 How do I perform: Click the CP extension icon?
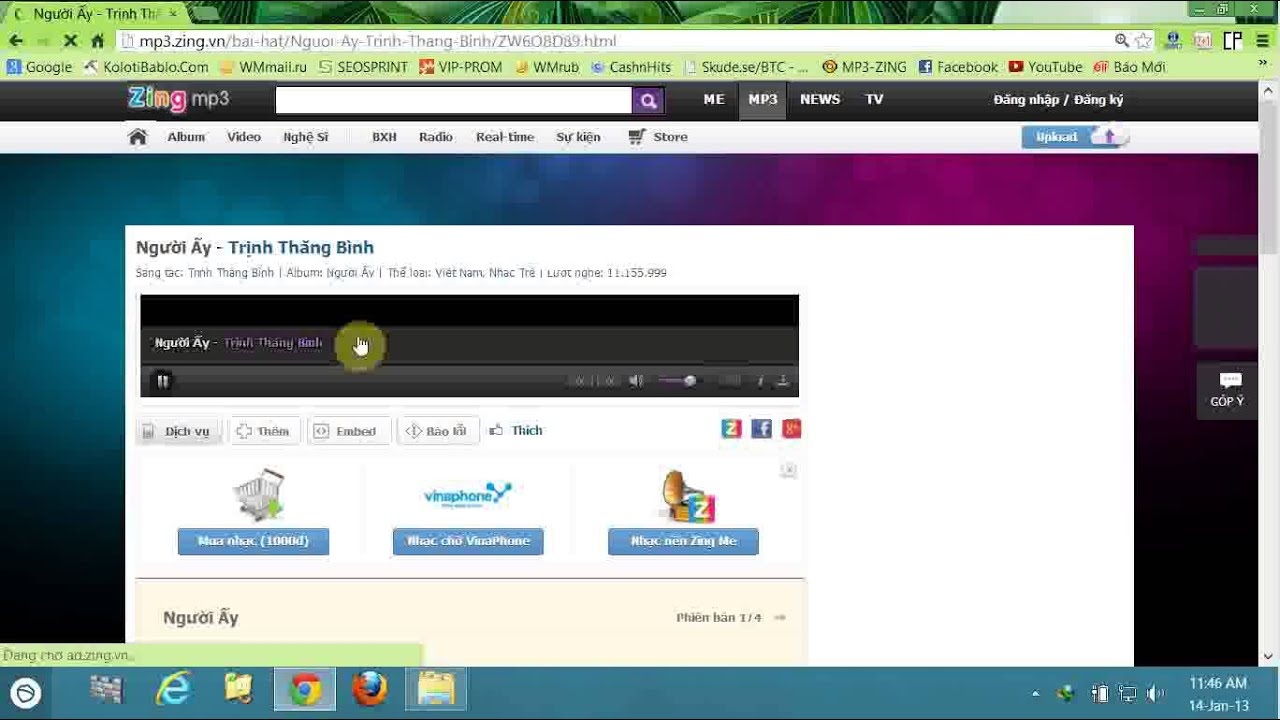(1232, 41)
